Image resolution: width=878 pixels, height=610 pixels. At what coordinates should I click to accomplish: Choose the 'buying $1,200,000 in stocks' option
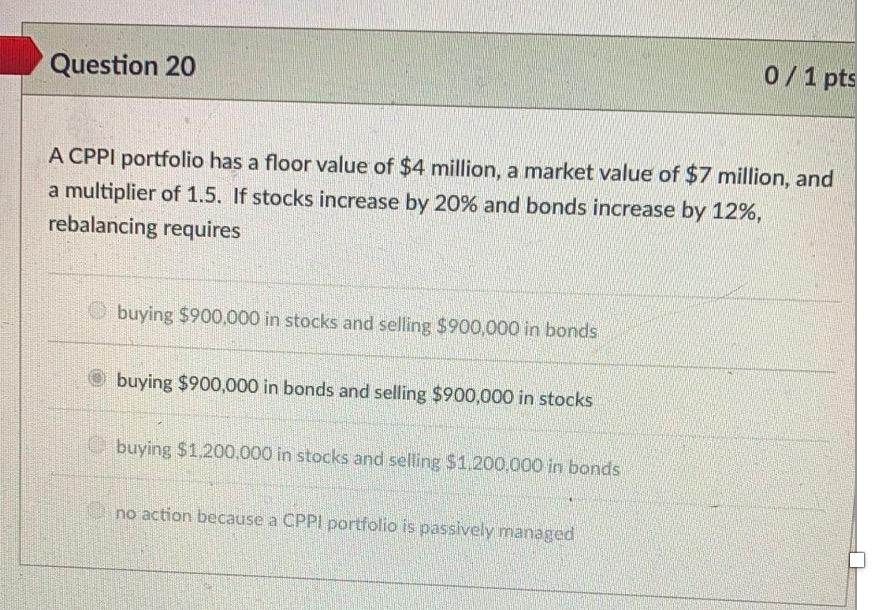pyautogui.click(x=96, y=449)
